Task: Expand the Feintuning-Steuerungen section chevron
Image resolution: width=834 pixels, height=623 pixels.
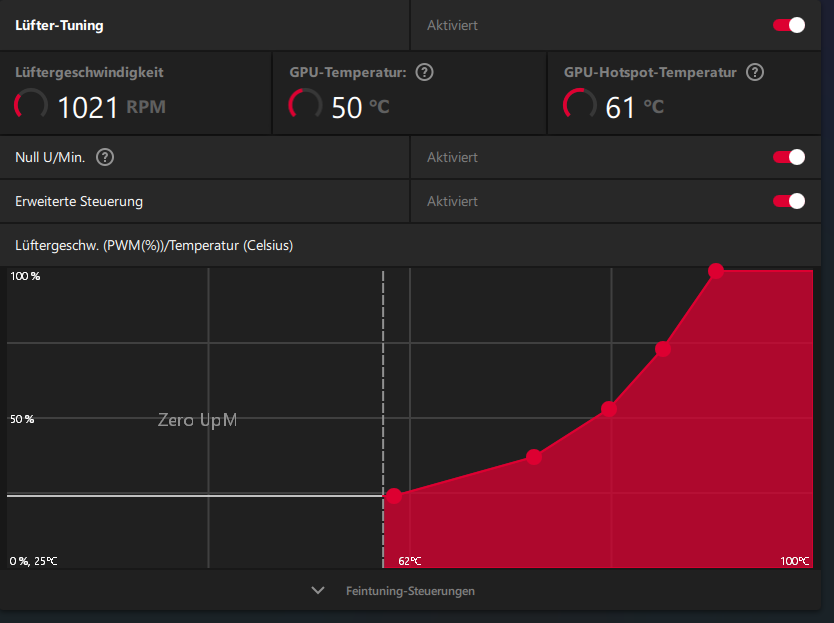Action: coord(318,591)
